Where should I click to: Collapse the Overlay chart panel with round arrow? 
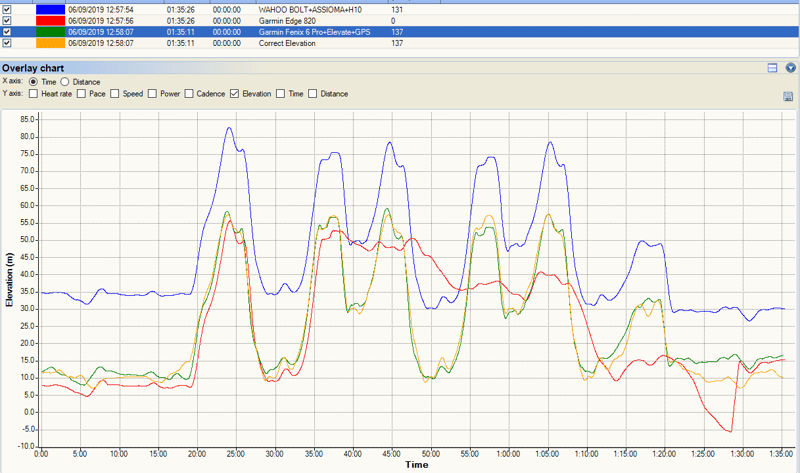790,68
